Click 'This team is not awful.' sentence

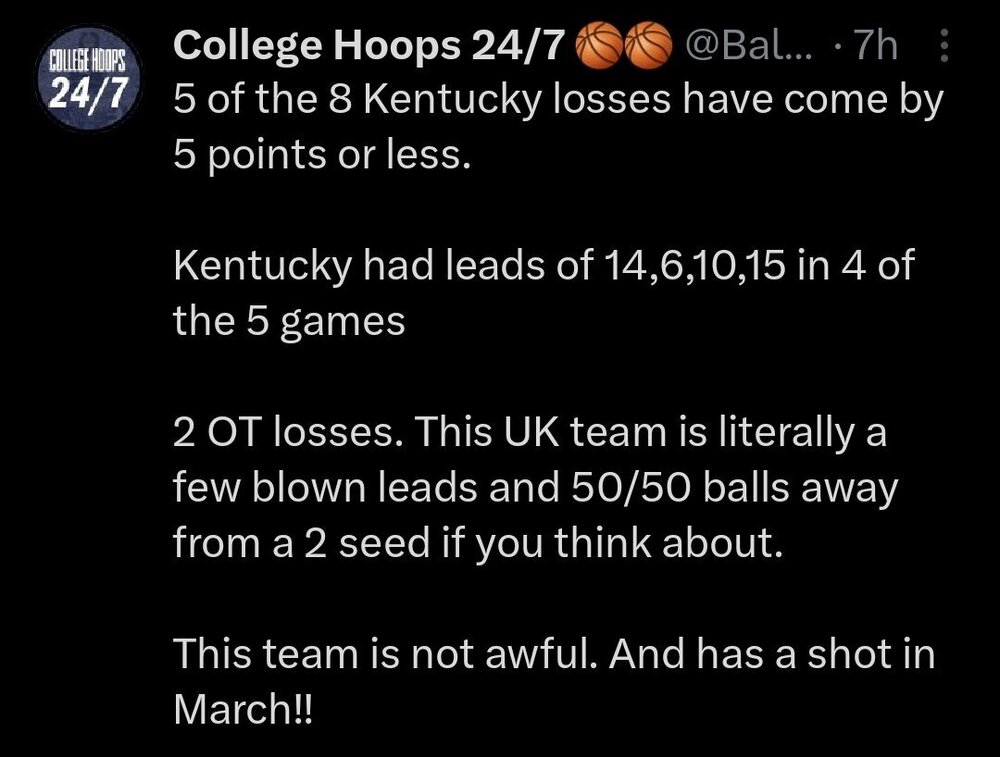(386, 654)
